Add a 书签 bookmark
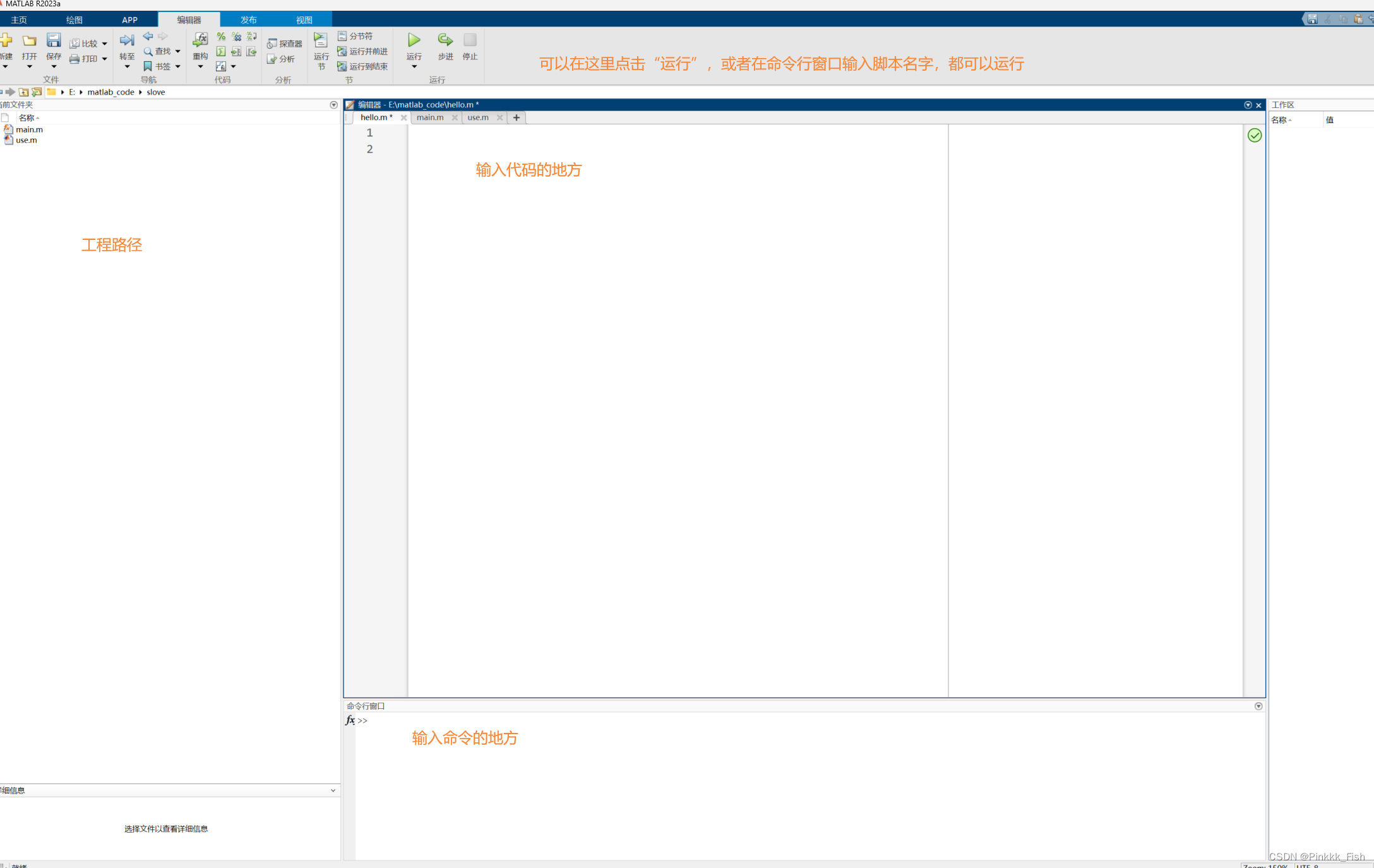The width and height of the screenshot is (1374, 868). (162, 66)
